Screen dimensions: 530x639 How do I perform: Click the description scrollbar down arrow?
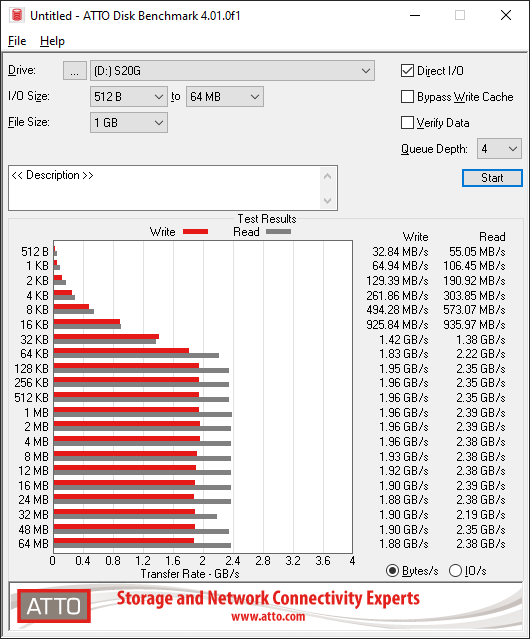click(x=328, y=201)
